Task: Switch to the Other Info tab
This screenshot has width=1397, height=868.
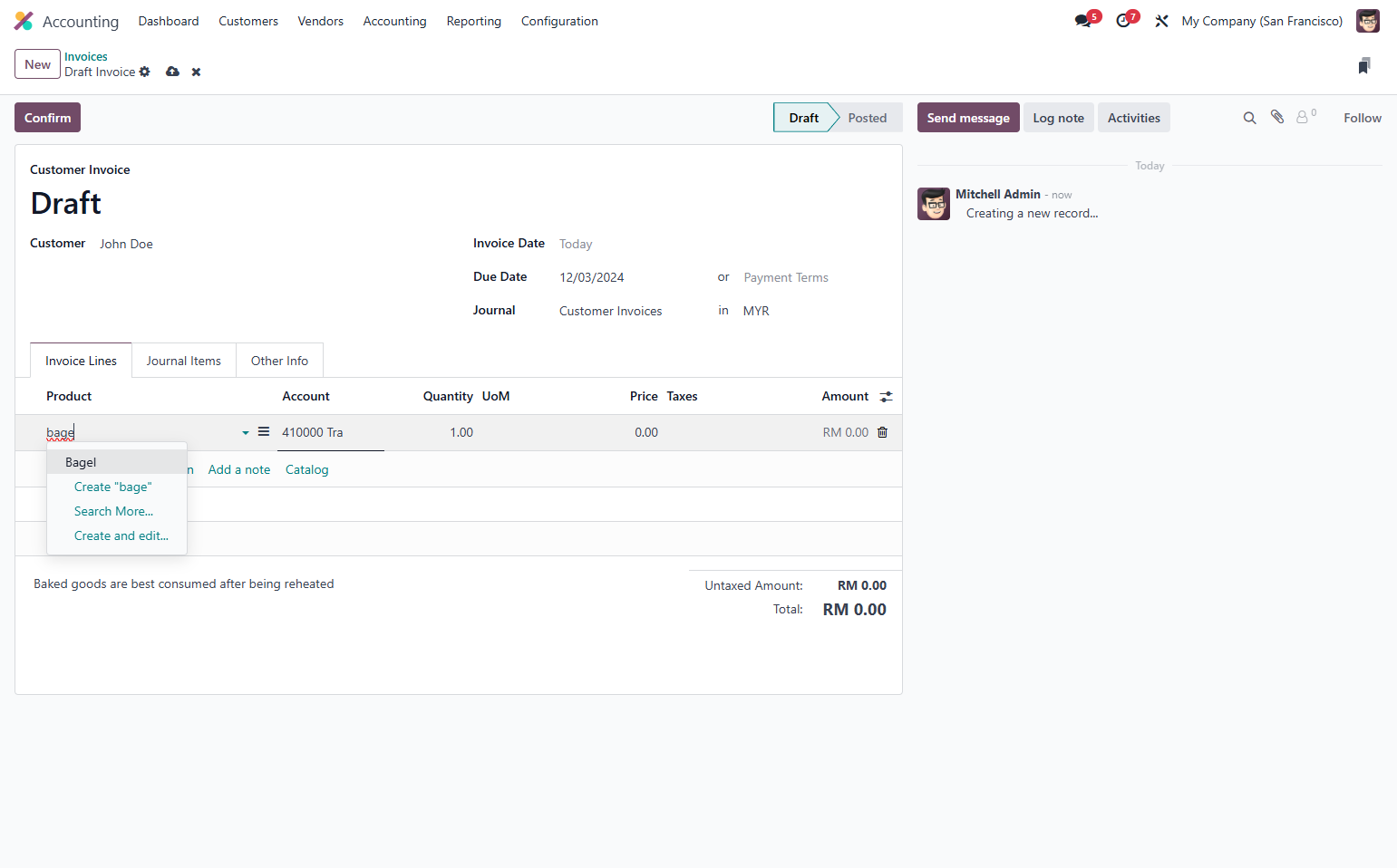Action: point(279,361)
